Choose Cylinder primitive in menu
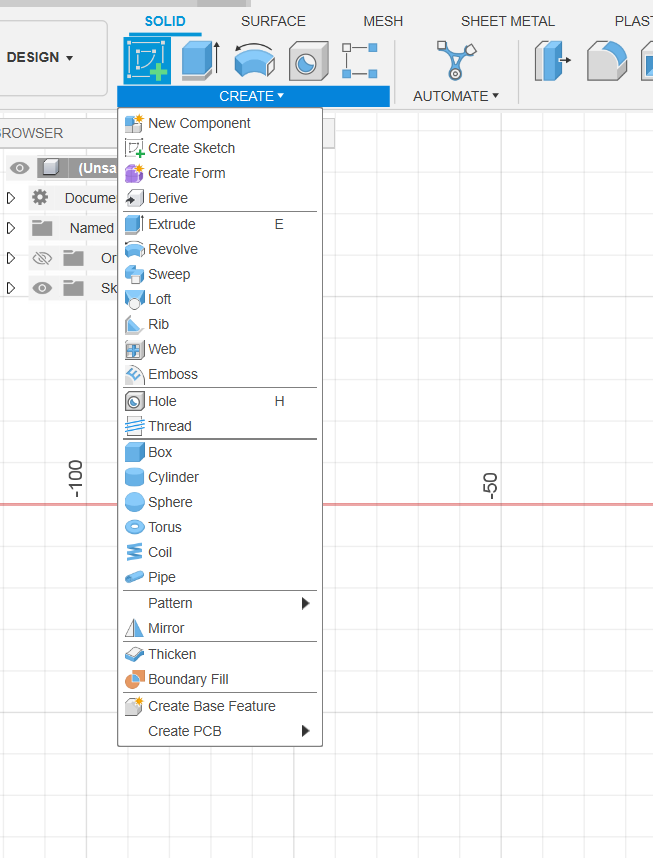The height and width of the screenshot is (858, 653). click(220, 477)
